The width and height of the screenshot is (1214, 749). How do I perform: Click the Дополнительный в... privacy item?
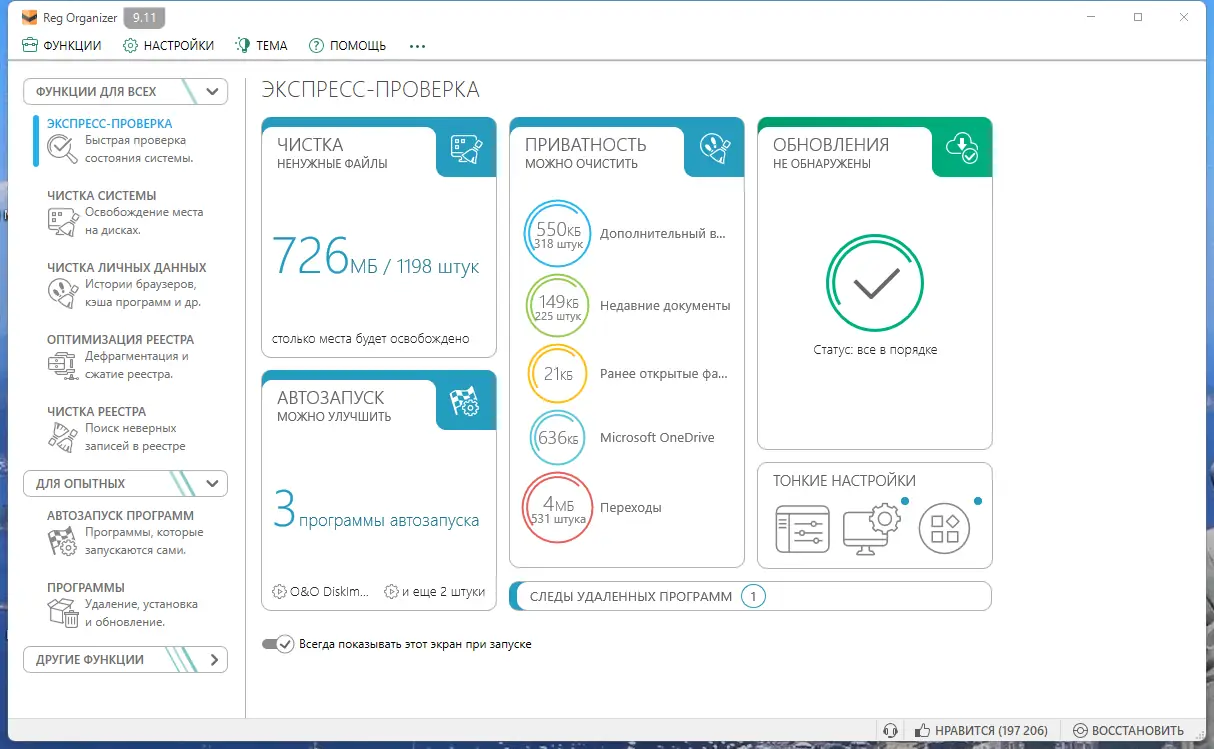coord(663,234)
